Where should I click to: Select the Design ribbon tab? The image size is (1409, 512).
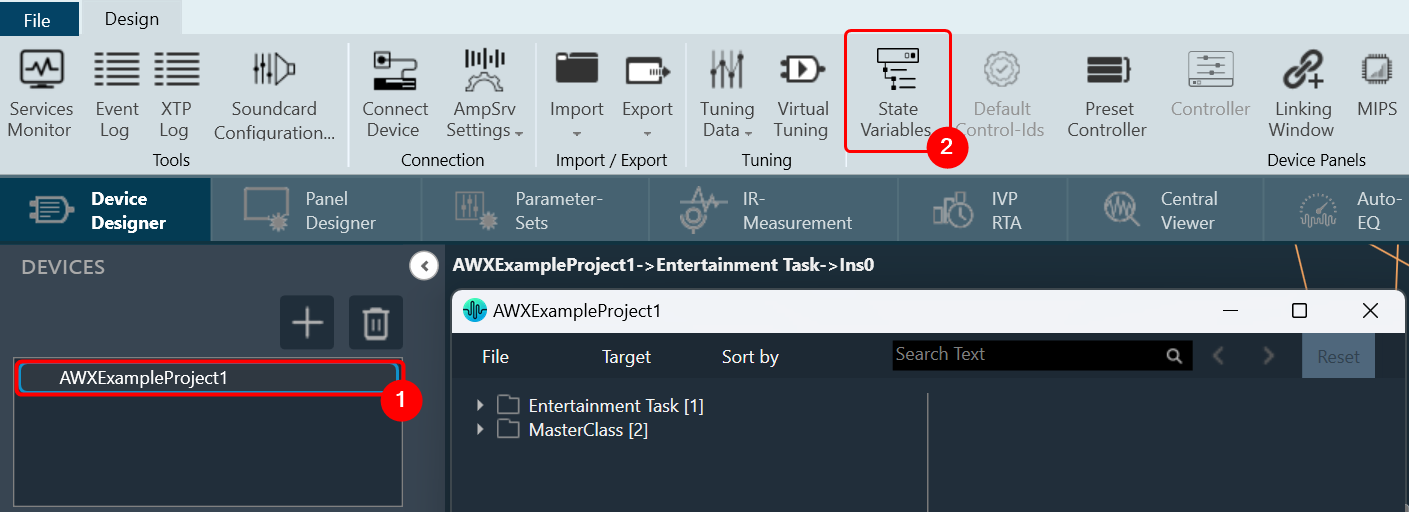click(x=132, y=19)
